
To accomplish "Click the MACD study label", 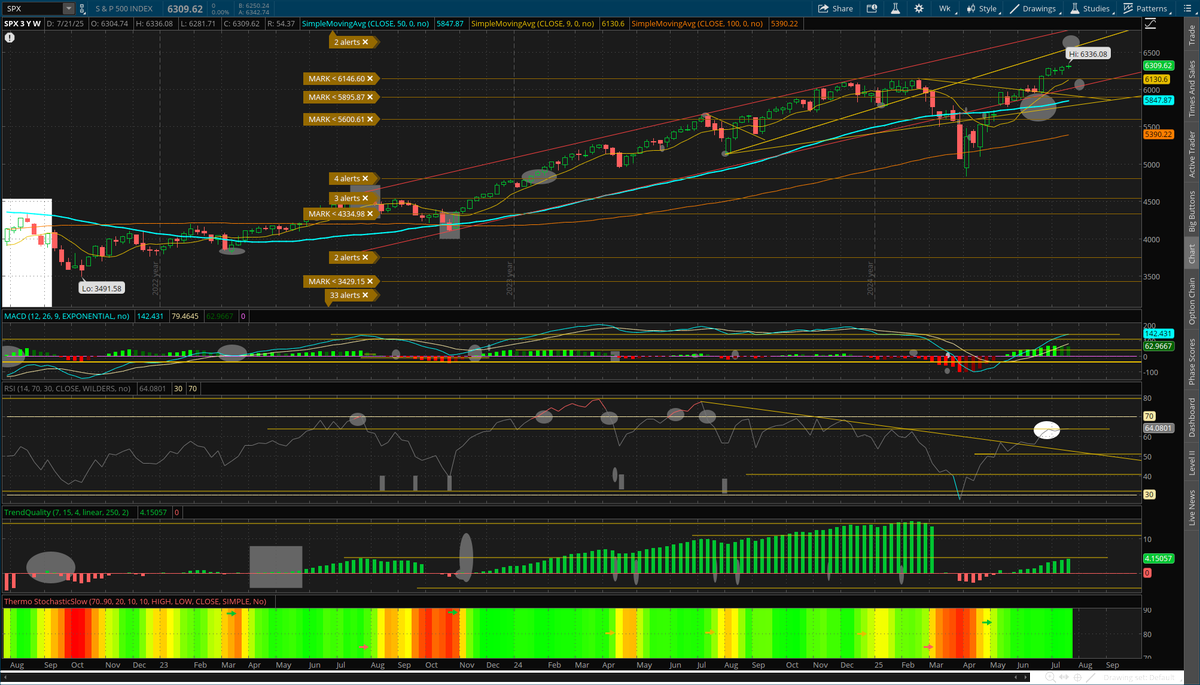I will 69,316.
